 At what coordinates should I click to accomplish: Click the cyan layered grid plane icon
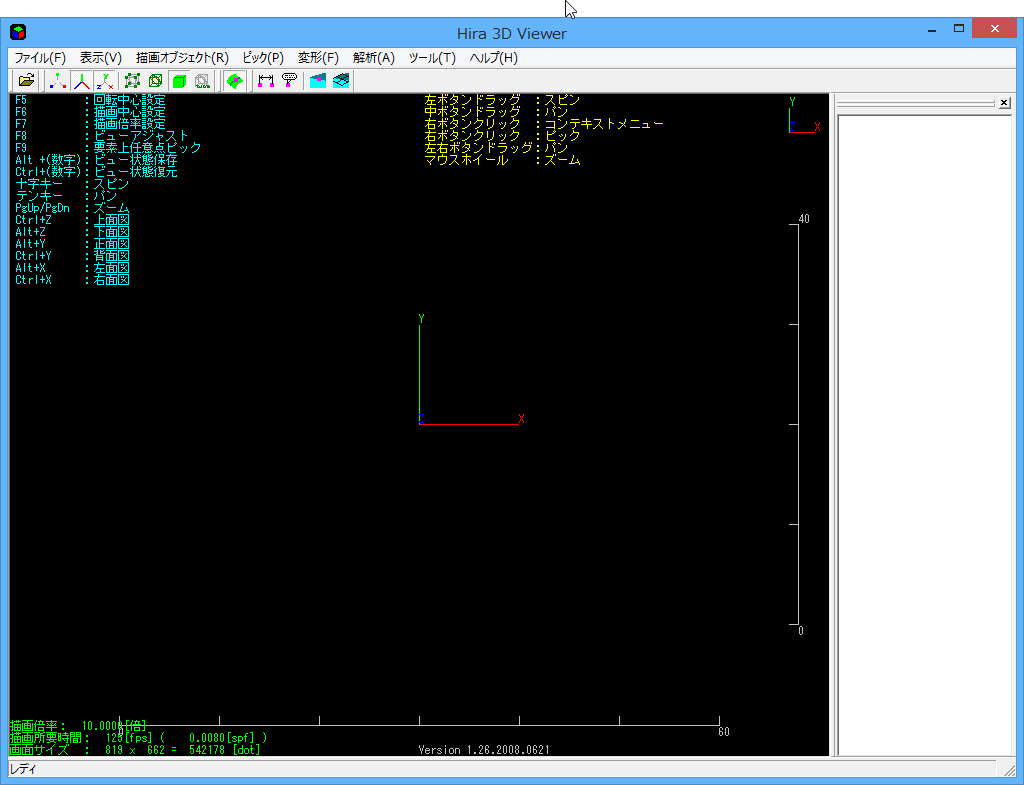[x=341, y=81]
